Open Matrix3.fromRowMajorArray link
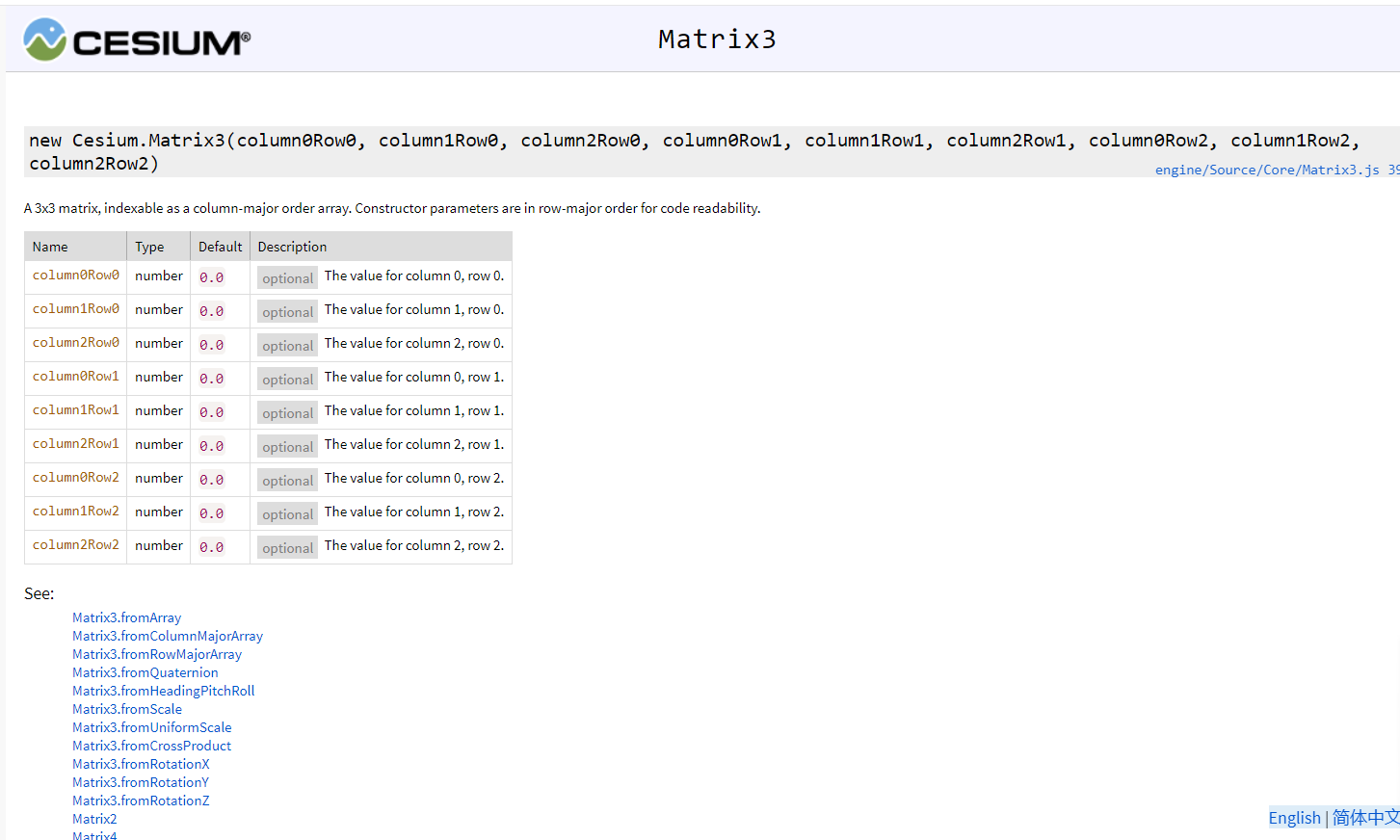The width and height of the screenshot is (1400, 840). coord(157,654)
